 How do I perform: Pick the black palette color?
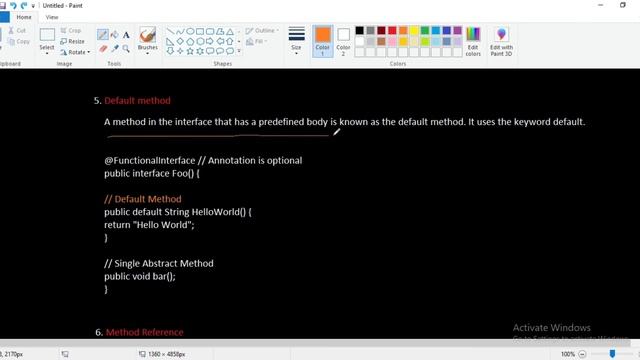coord(360,30)
